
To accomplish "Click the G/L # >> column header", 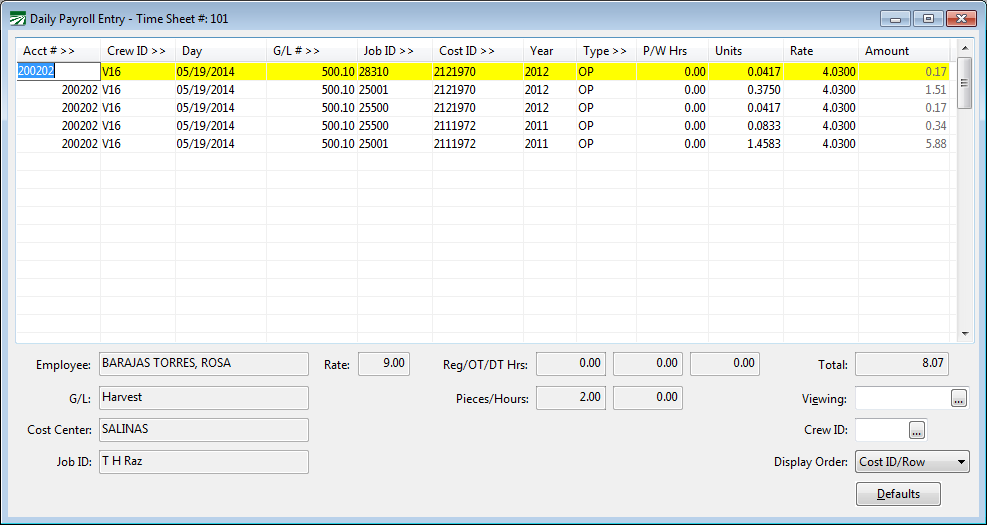I will 310,51.
